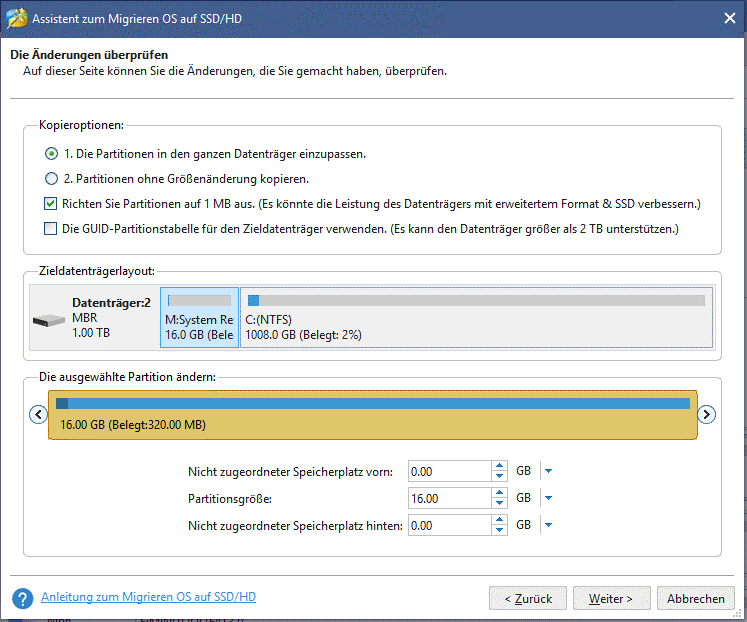Click the blue question mark help icon
The image size is (747, 622).
[22, 598]
